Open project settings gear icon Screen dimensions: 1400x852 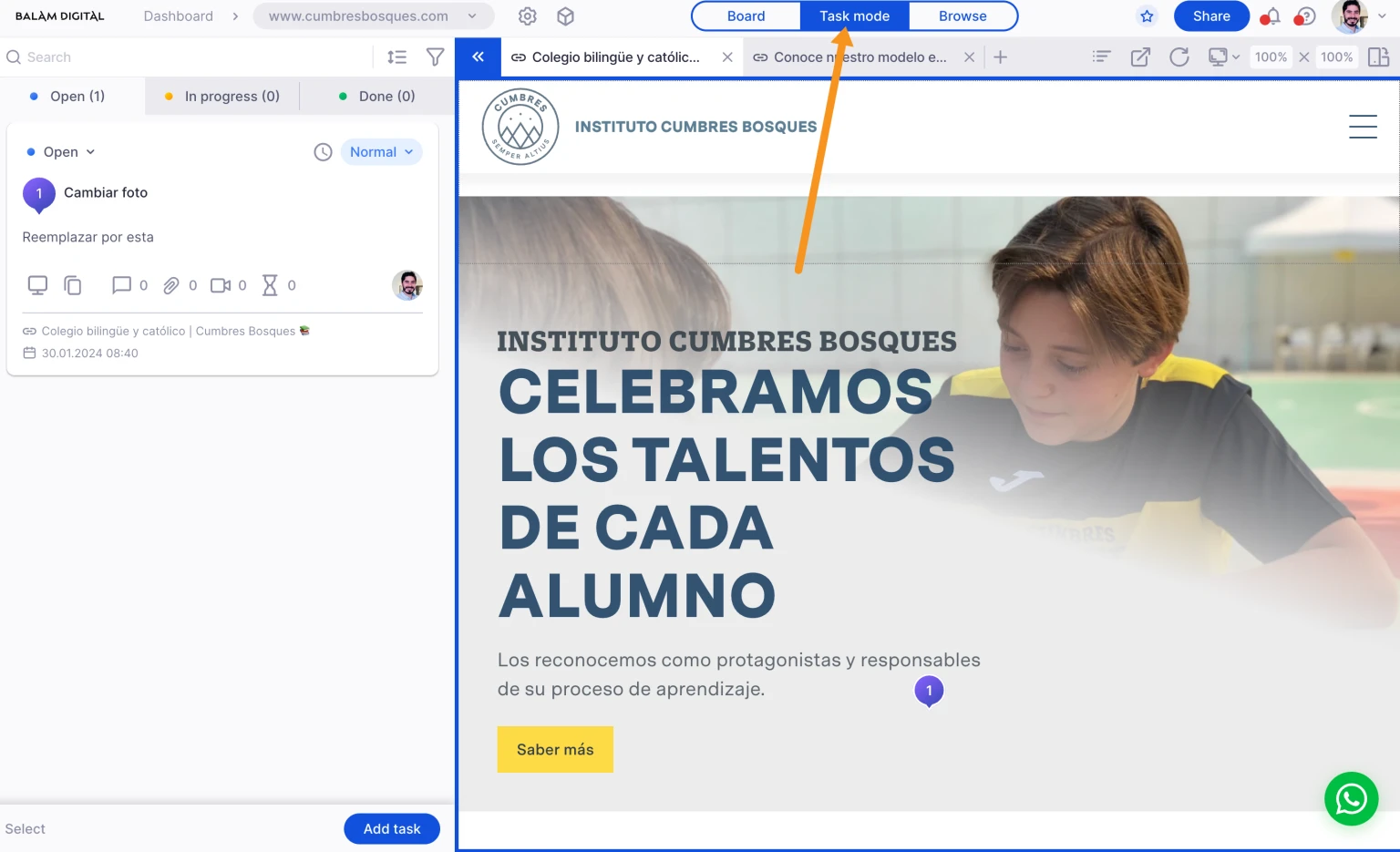click(527, 16)
